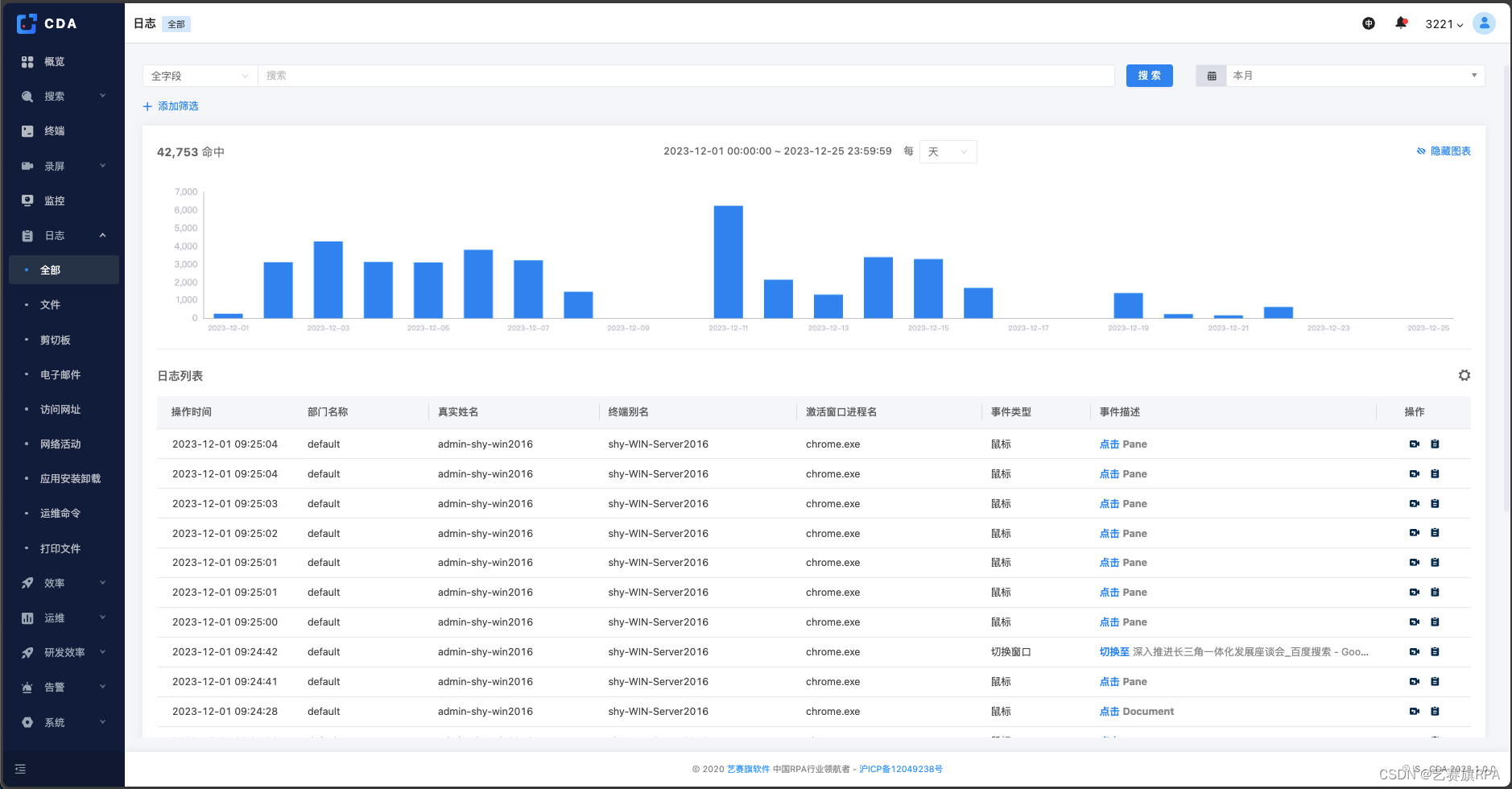The width and height of the screenshot is (1512, 789).
Task: Expand the 运维 sidebar menu
Action: (64, 618)
